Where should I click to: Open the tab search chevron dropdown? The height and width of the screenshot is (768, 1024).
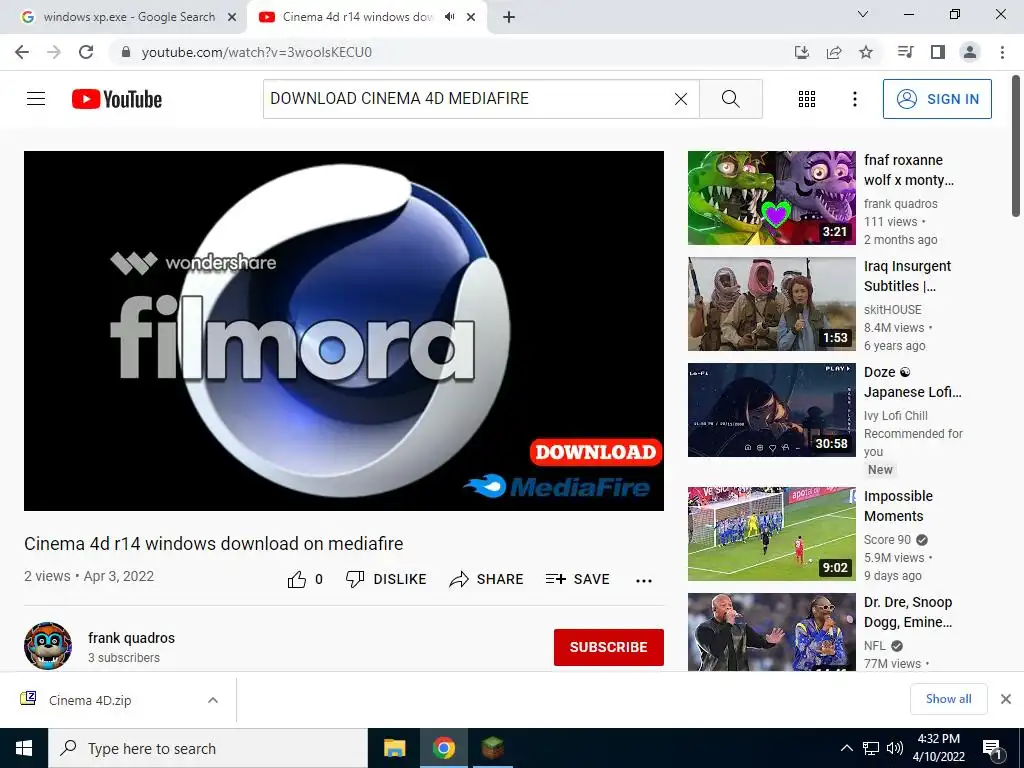(x=863, y=14)
